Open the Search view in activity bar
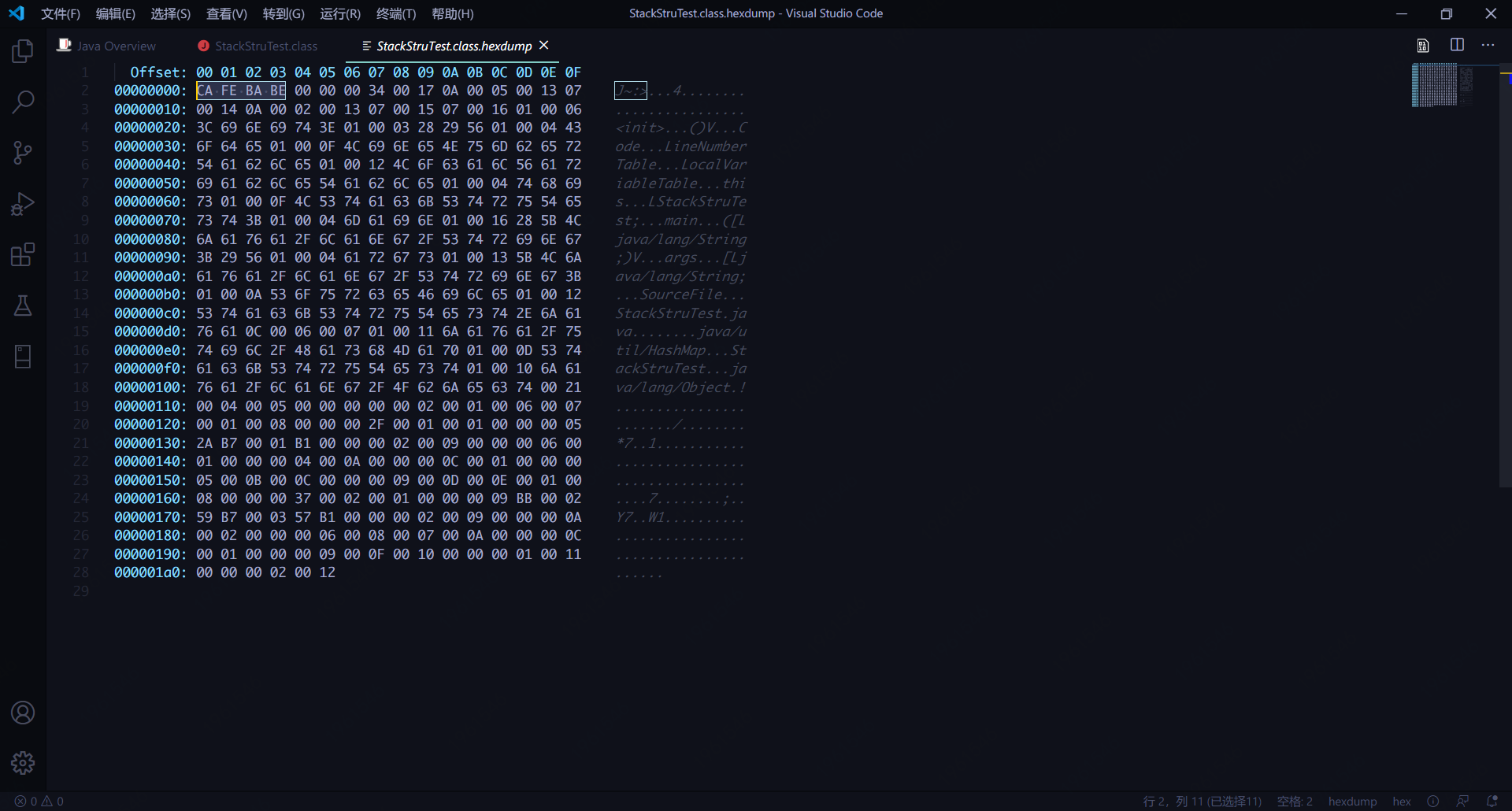Screen dimensions: 1512x811 [x=23, y=102]
